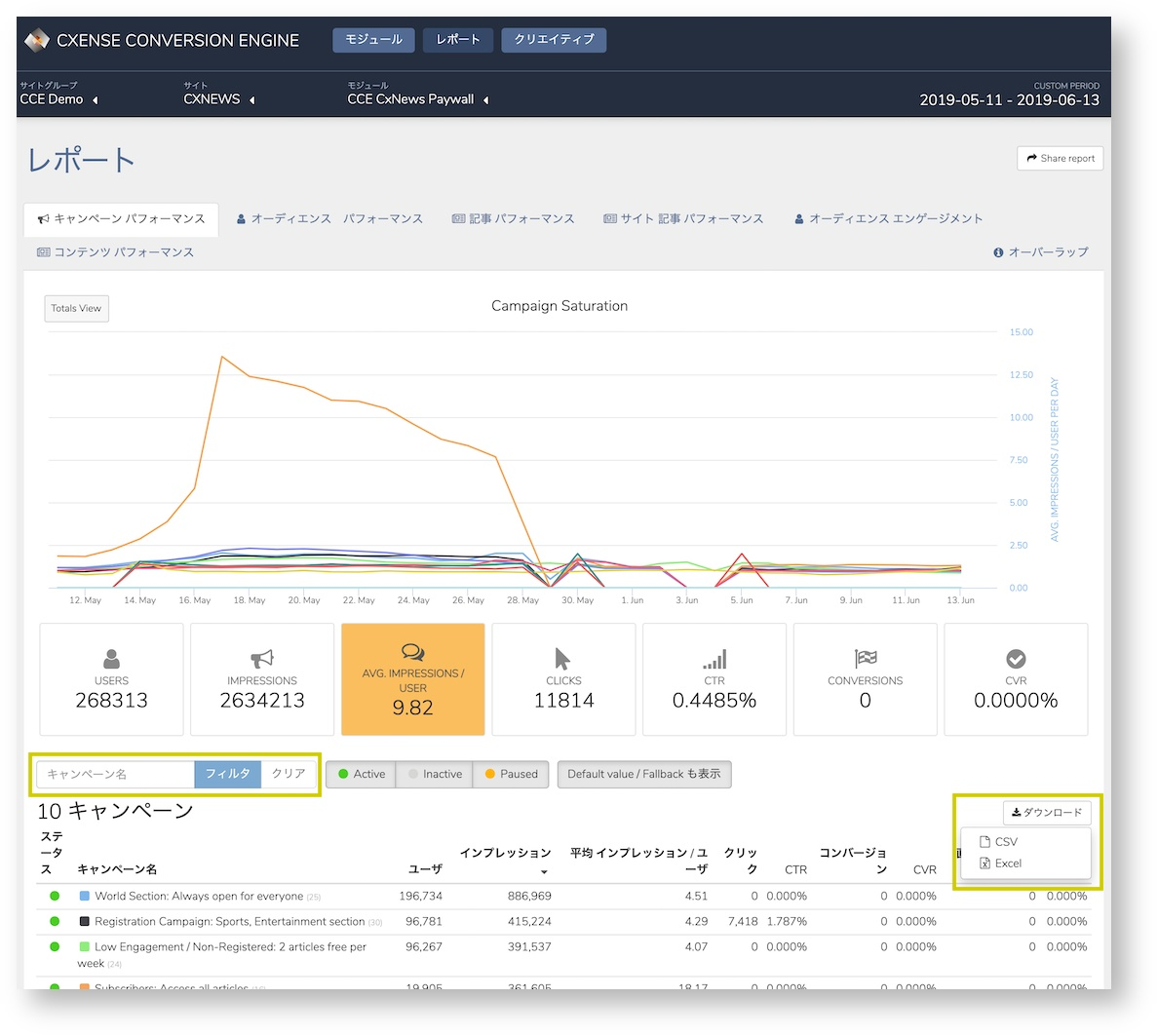Select the Users metric tile icon
This screenshot has height=1036, width=1158.
[x=111, y=658]
